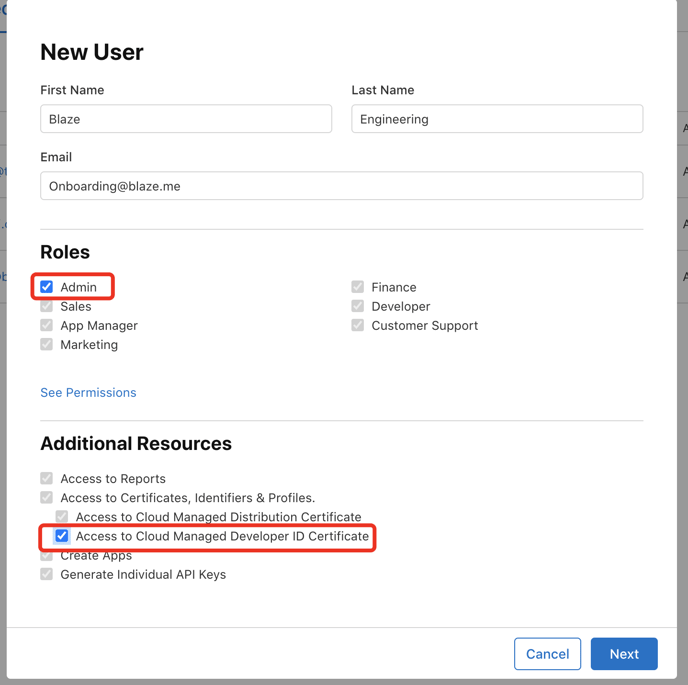The height and width of the screenshot is (685, 688).
Task: Check the Marketing role checkbox
Action: [47, 344]
